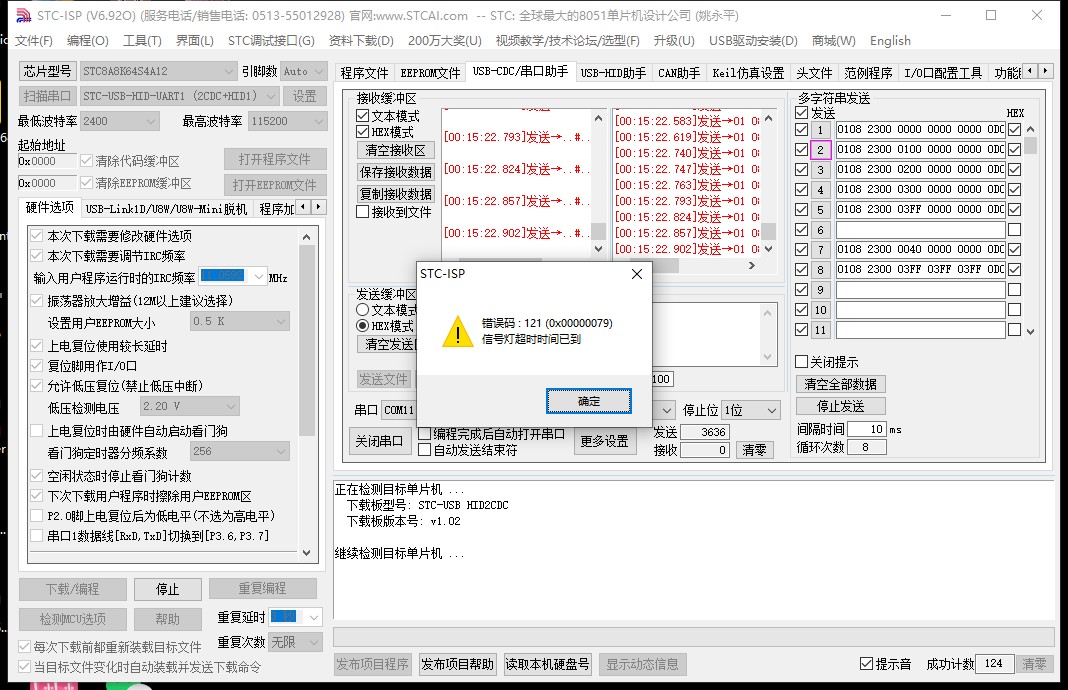The width and height of the screenshot is (1068, 690).
Task: Toggle 自动发送结束符 checkbox
Action: pos(424,450)
